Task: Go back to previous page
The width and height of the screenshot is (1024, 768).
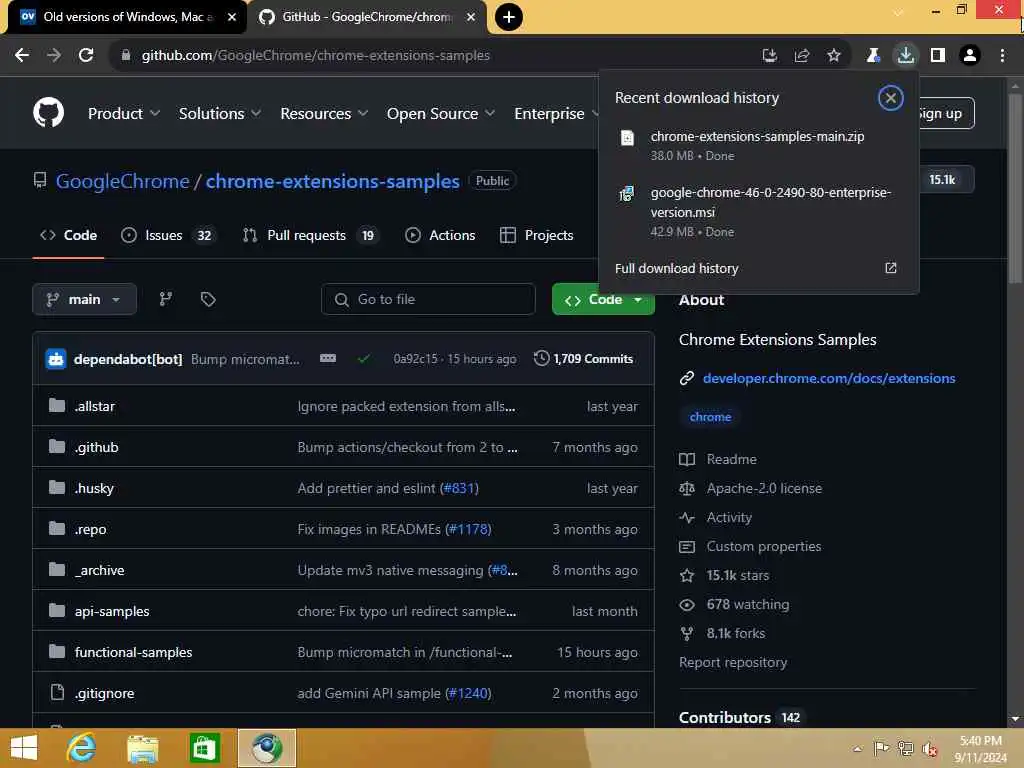Action: coord(22,56)
